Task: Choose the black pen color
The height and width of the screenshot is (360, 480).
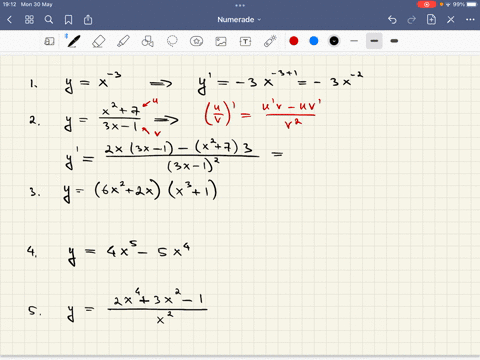Action: [334, 41]
